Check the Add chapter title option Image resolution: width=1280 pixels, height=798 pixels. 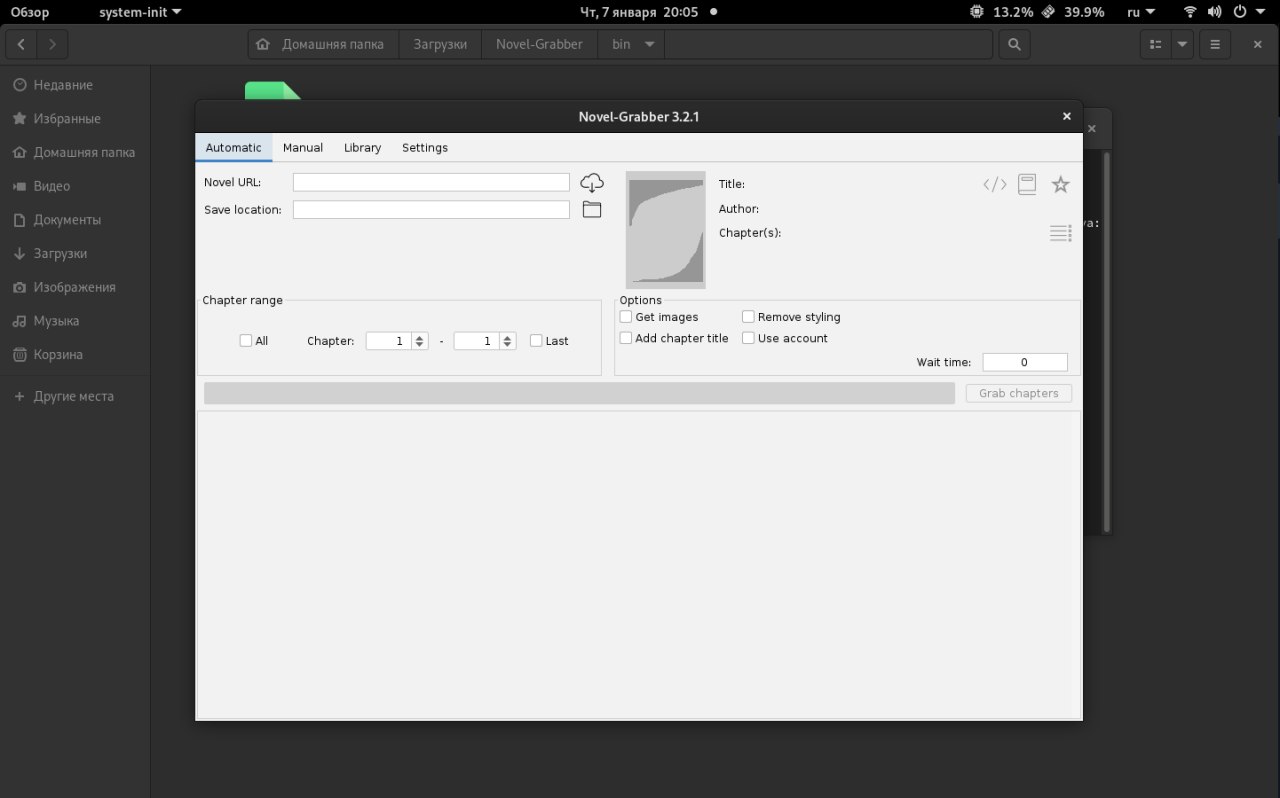click(x=626, y=338)
